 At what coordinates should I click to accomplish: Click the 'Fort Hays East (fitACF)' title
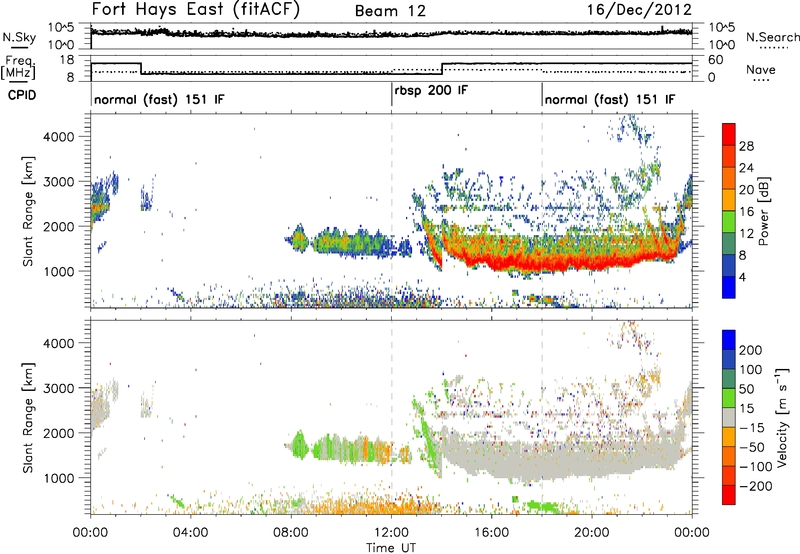[196, 9]
